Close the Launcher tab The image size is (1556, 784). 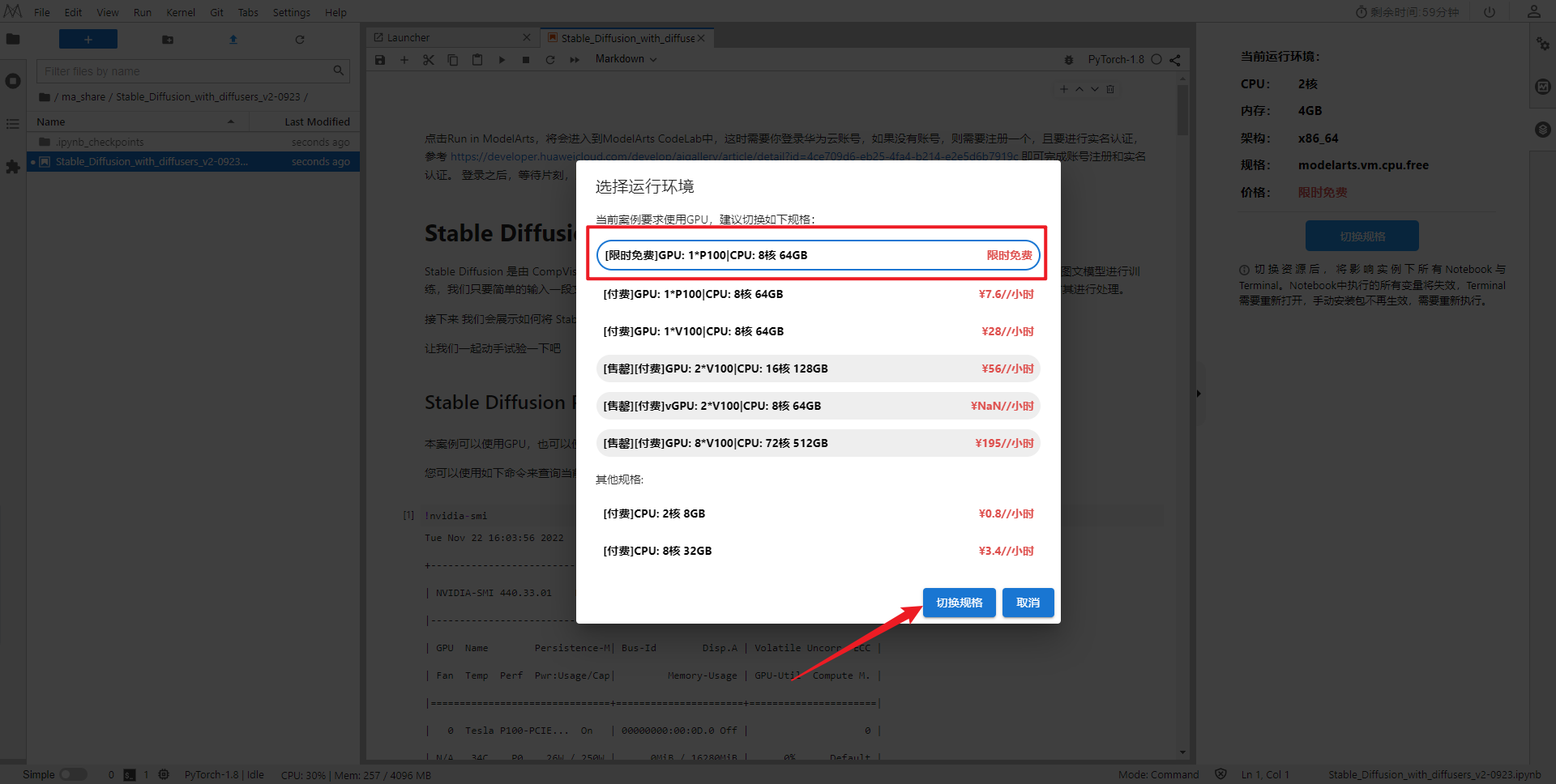pos(527,38)
